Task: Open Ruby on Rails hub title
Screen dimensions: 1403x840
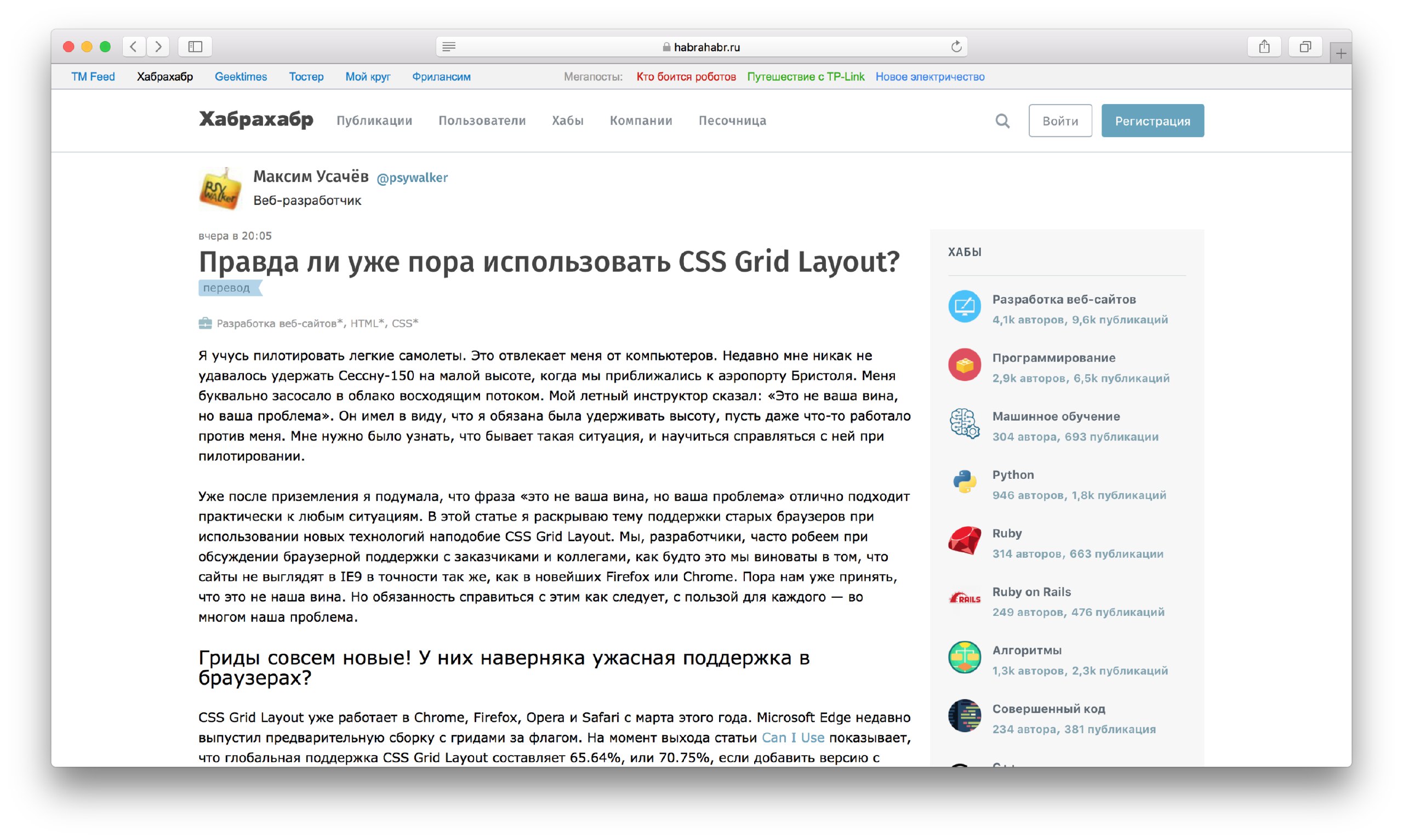Action: coord(1031,592)
